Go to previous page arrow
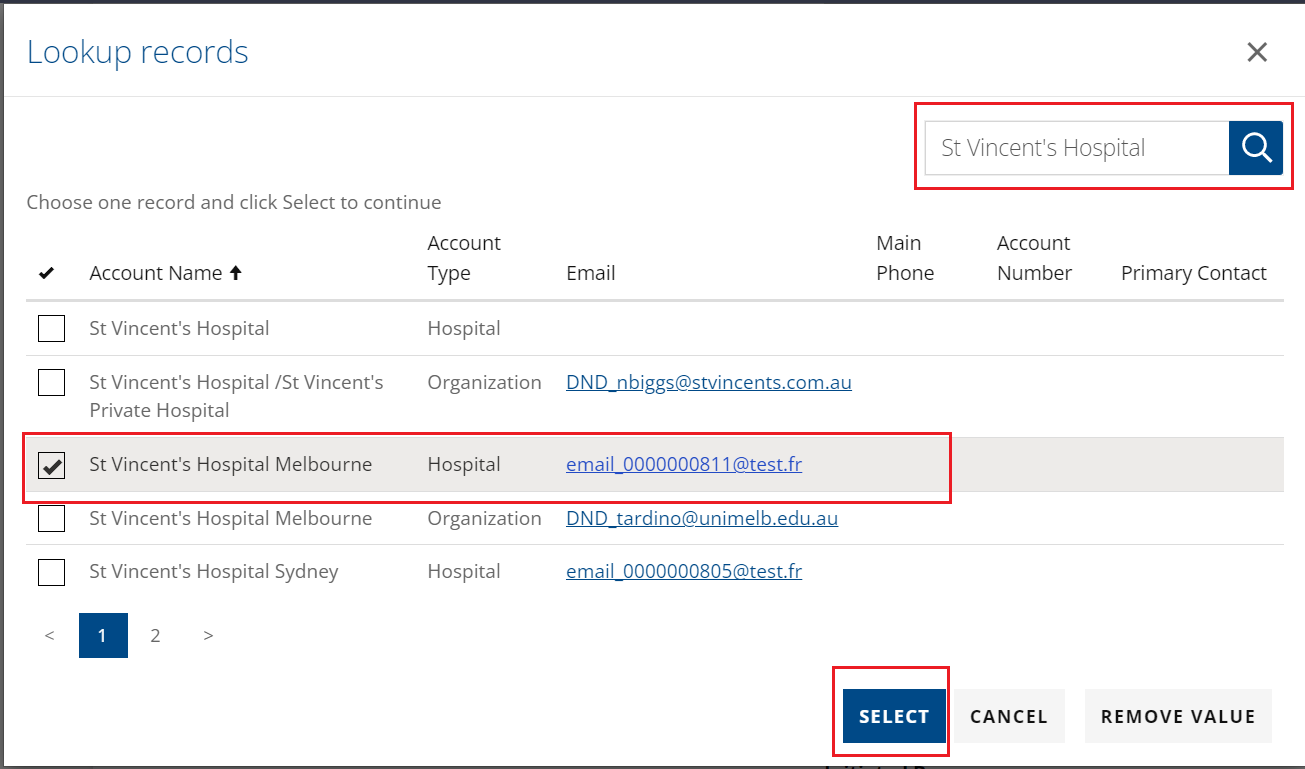Image resolution: width=1305 pixels, height=769 pixels. click(49, 635)
